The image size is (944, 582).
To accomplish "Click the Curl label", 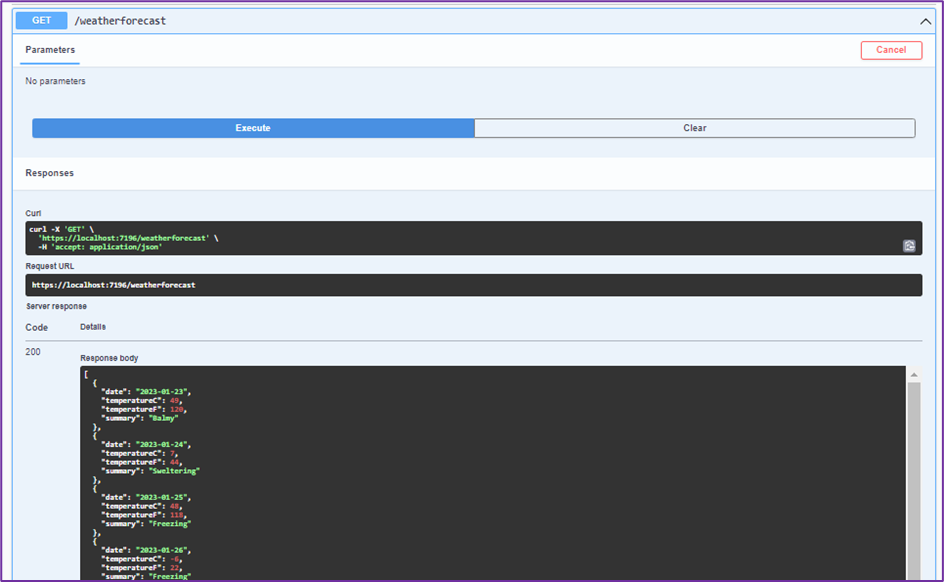I will [x=33, y=213].
